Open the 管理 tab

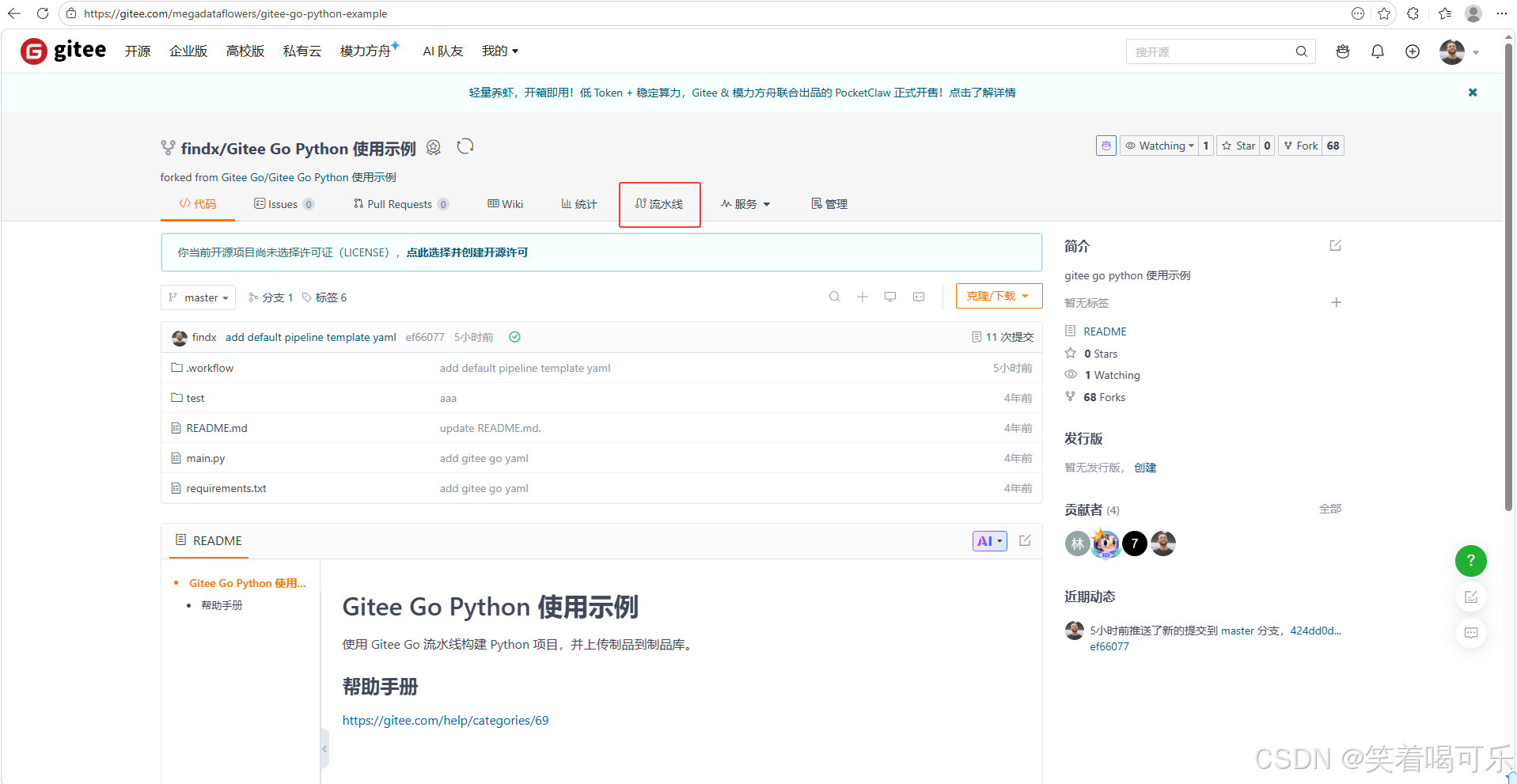[829, 204]
